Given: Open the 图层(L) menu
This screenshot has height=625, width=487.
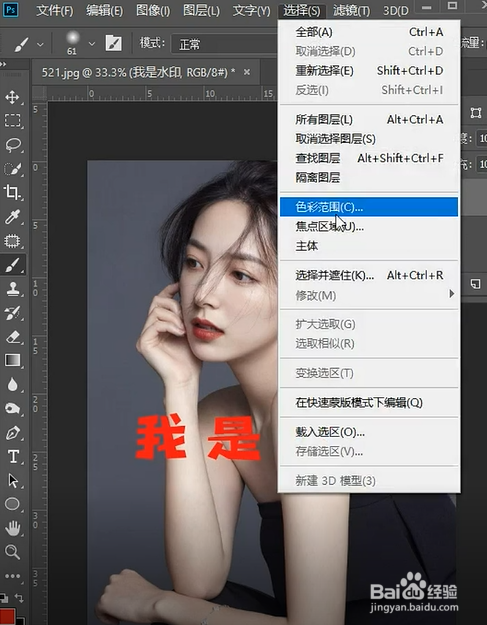Looking at the screenshot, I should (x=201, y=10).
